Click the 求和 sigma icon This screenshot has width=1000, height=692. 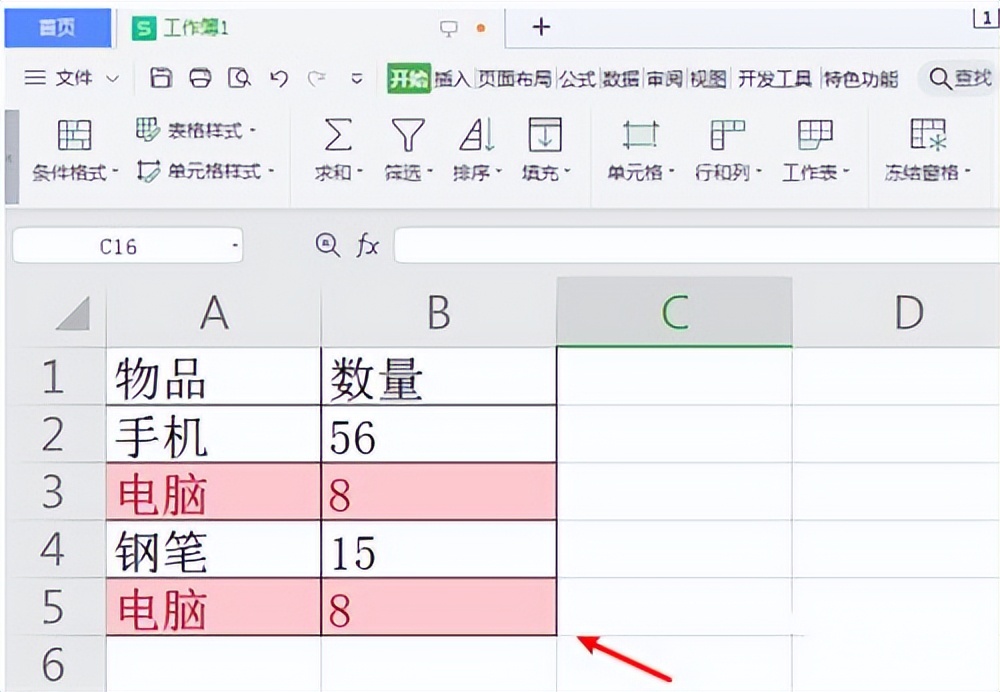(337, 135)
